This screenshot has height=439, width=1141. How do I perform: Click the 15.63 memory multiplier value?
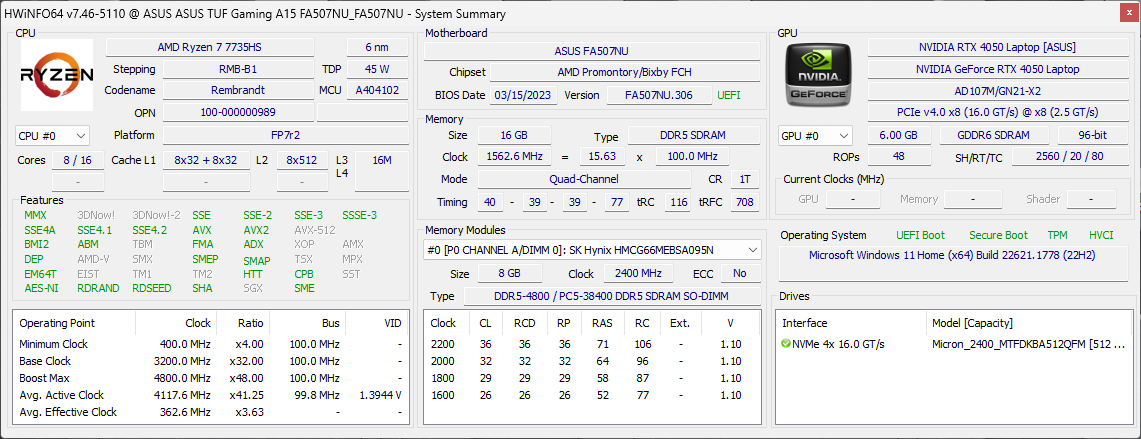coord(603,157)
